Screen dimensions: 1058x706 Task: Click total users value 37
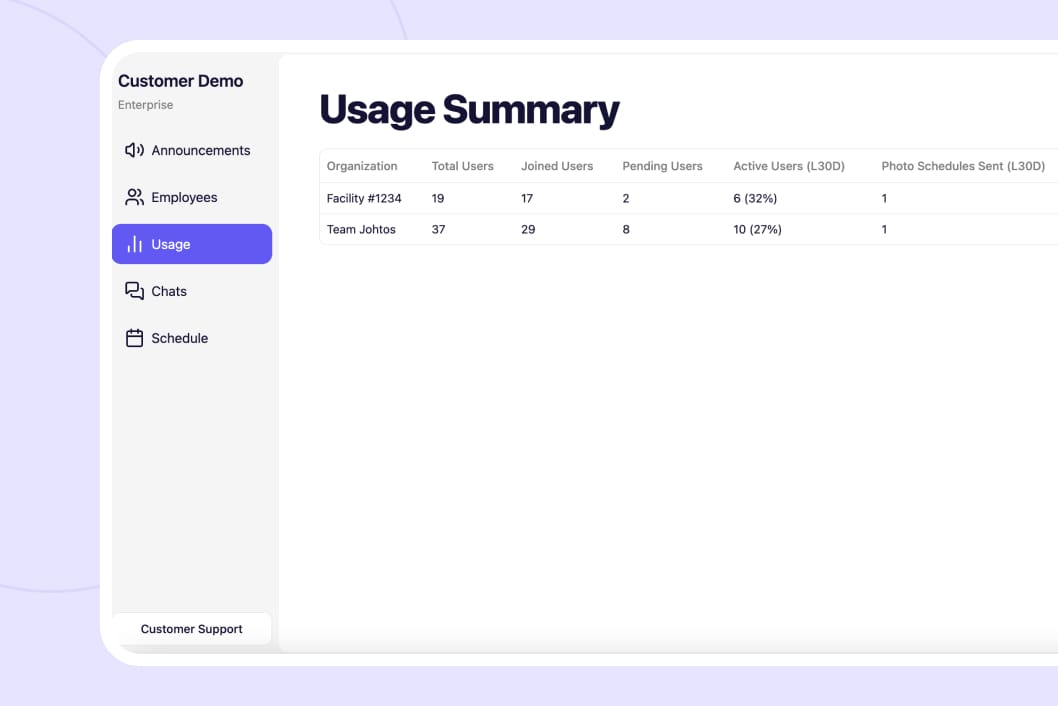[439, 229]
